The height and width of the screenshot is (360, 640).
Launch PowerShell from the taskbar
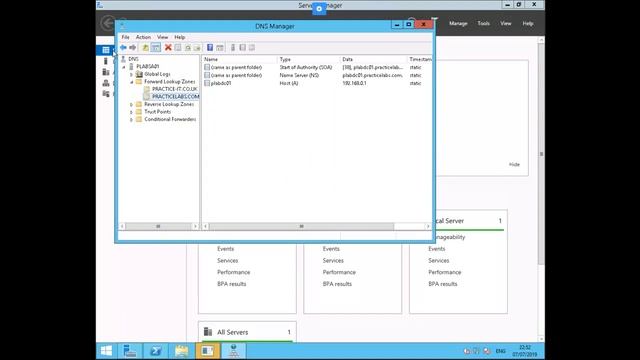tap(156, 351)
